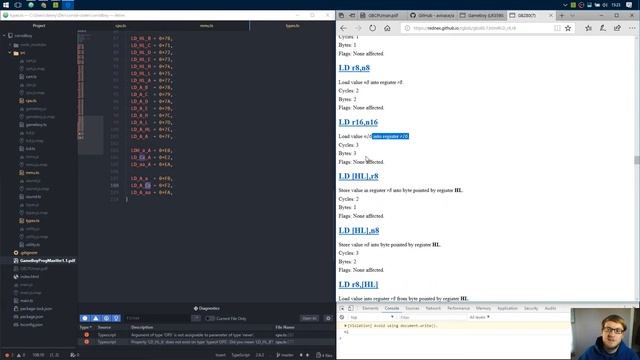Switch to GBCPUman.pdf browser tab
This screenshot has width=640, height=360.
383,16
